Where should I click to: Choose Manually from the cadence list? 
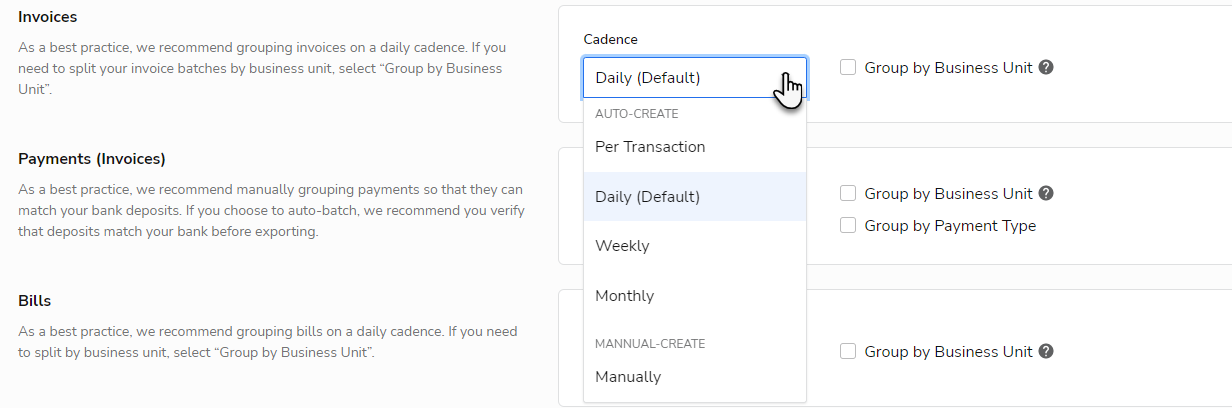pos(628,377)
